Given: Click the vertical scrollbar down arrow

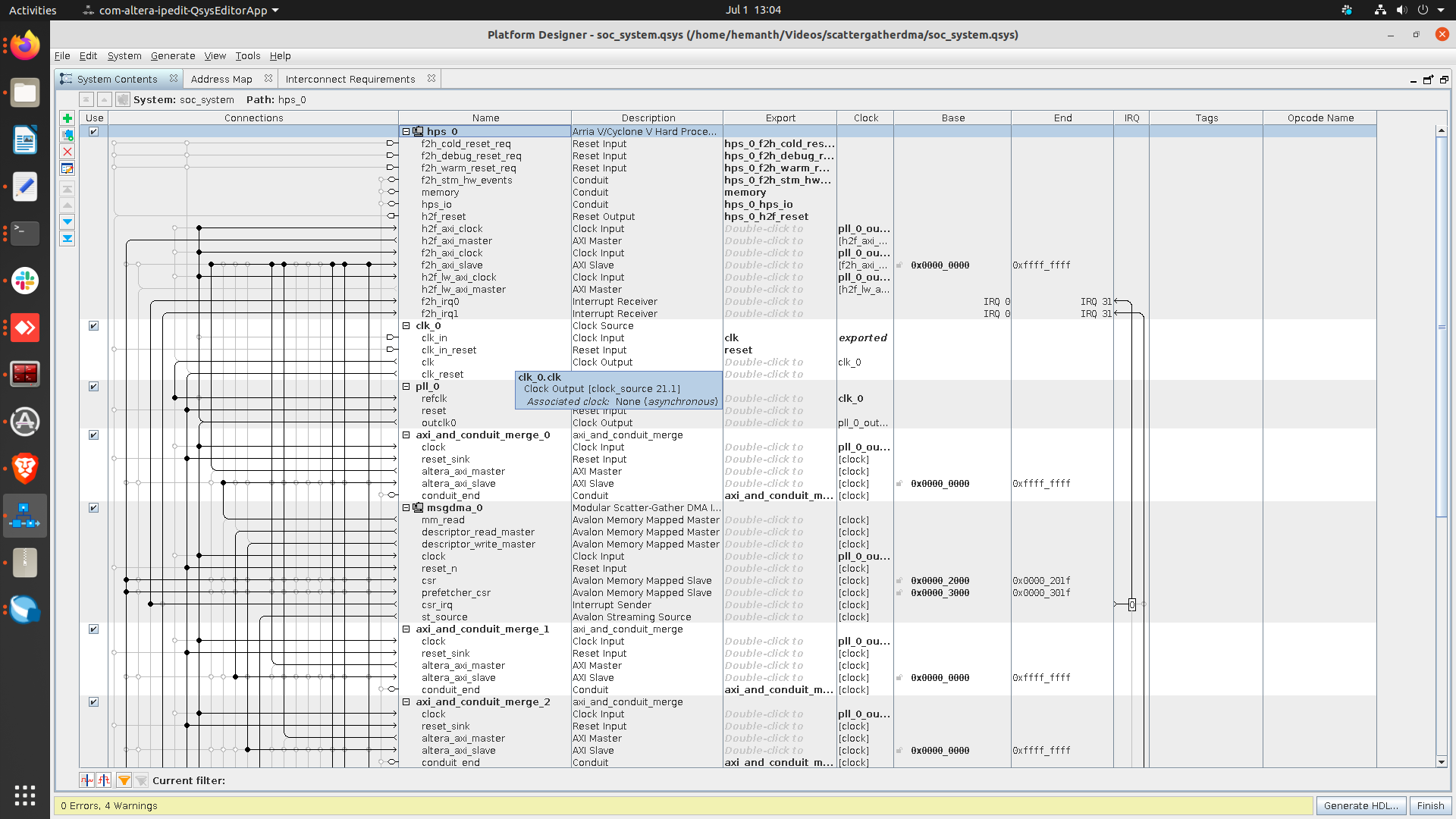Looking at the screenshot, I should click(1441, 761).
